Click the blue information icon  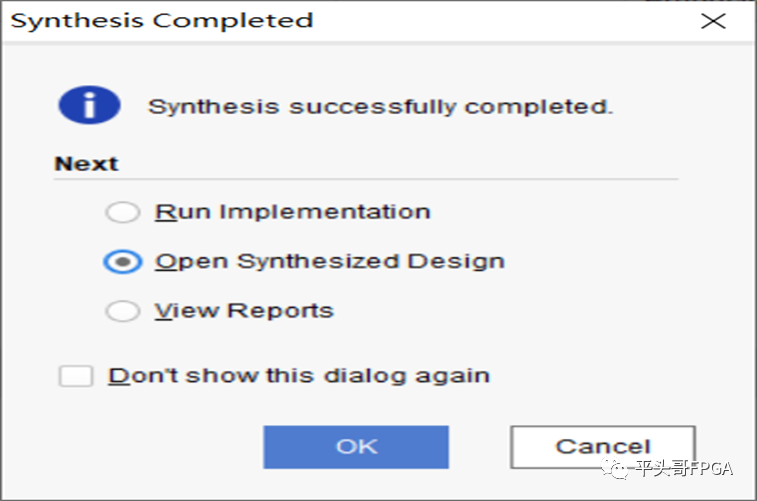[x=89, y=105]
